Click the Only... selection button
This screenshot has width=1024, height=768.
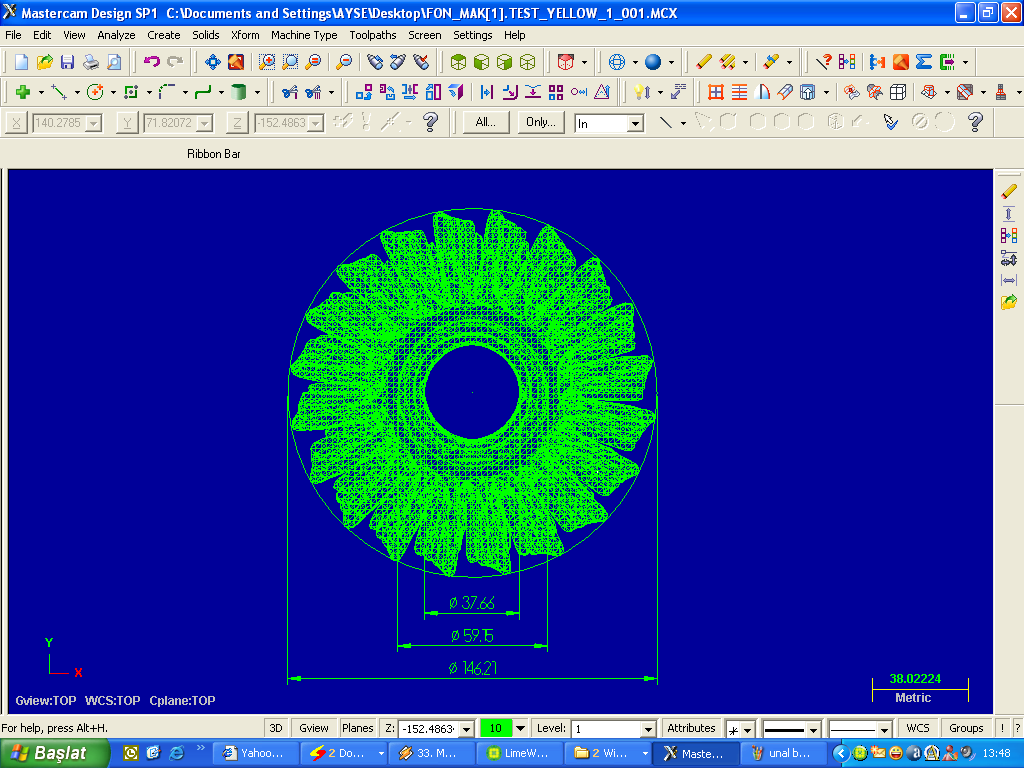coord(541,122)
